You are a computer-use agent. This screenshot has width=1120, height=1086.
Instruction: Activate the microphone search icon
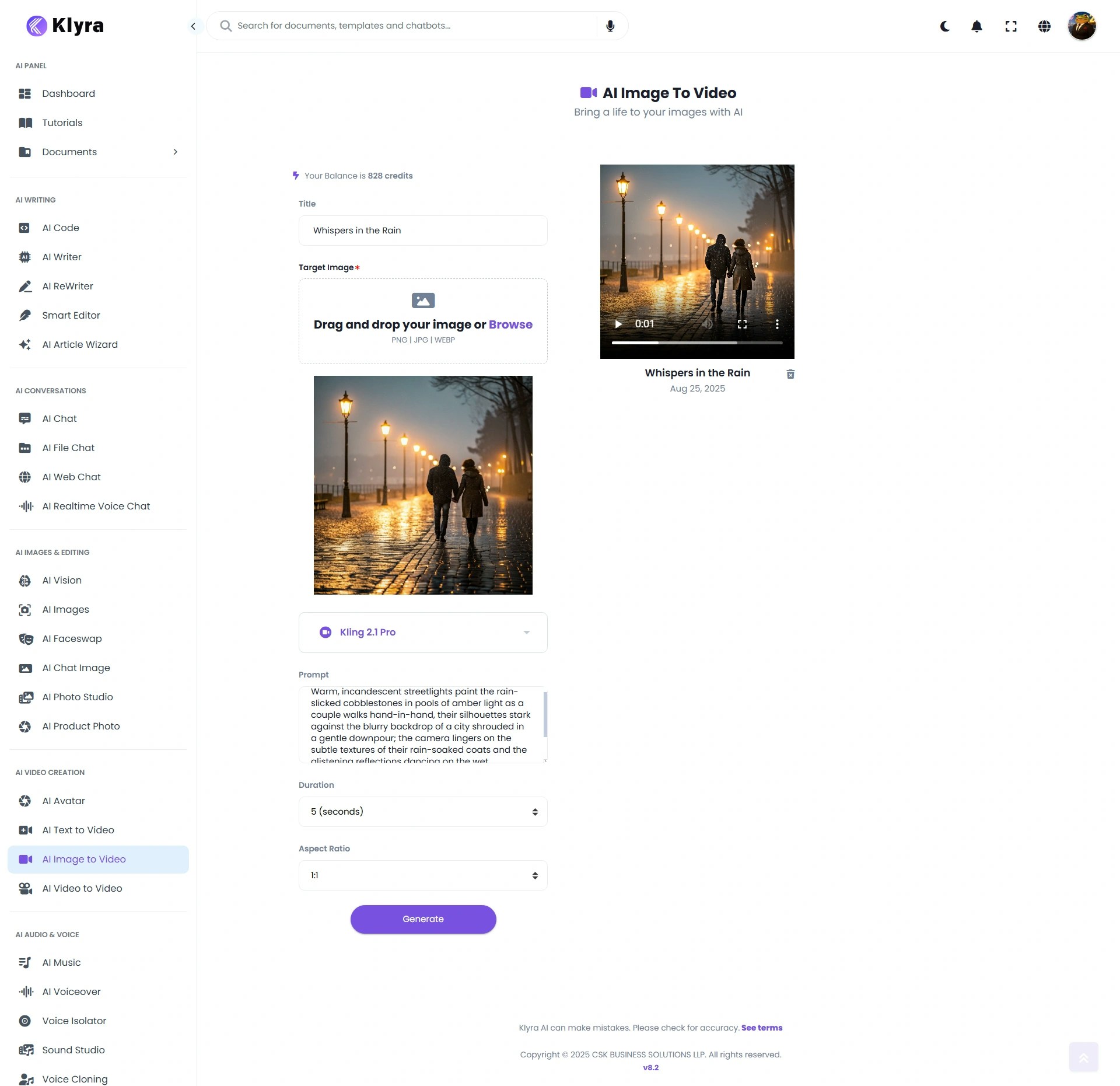coord(610,26)
